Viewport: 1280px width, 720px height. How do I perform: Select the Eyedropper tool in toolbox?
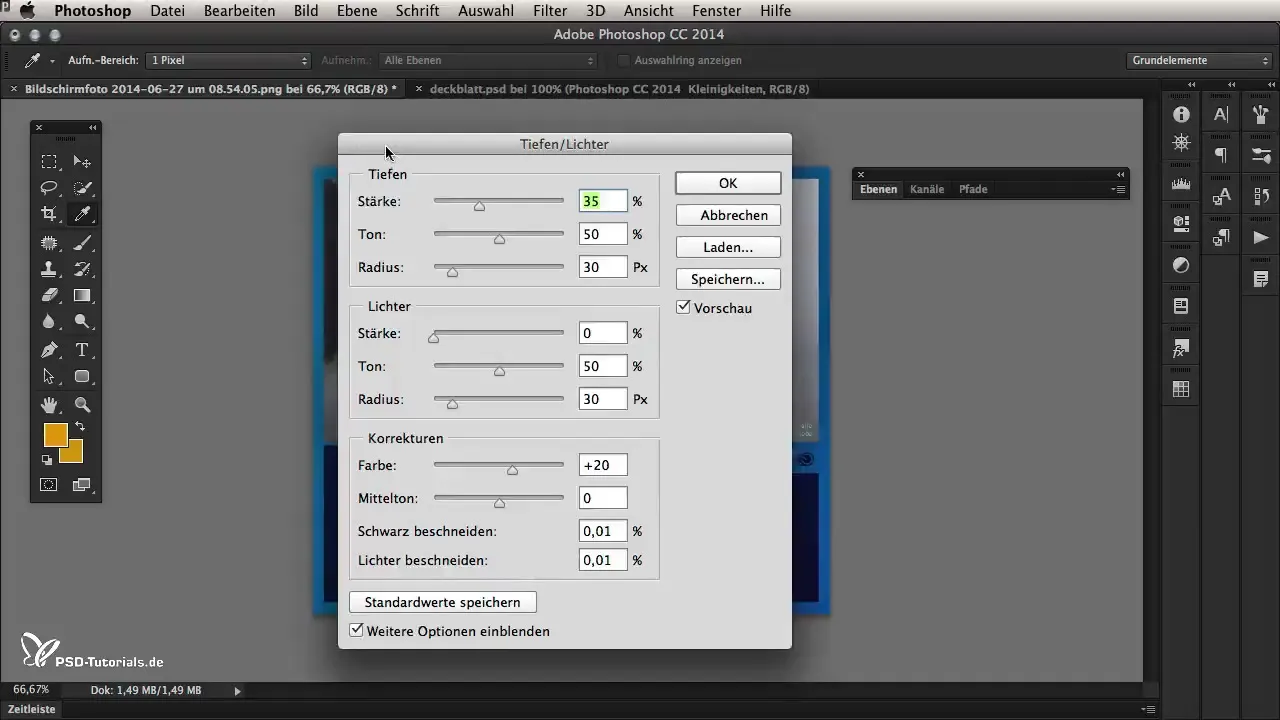point(82,214)
